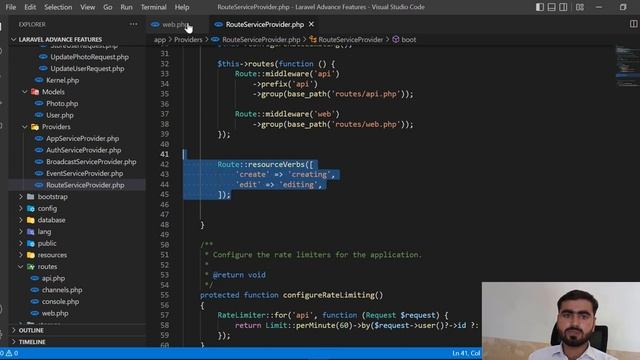Expand the resources folder
The image size is (640, 360).
(x=21, y=255)
